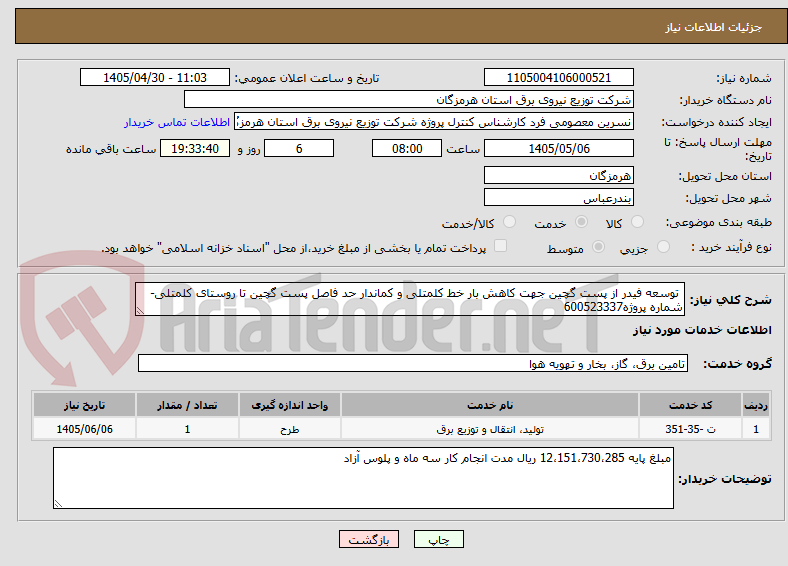This screenshot has width=788, height=566.
Task: Click the بازگشت (back) button
Action: click(x=369, y=539)
